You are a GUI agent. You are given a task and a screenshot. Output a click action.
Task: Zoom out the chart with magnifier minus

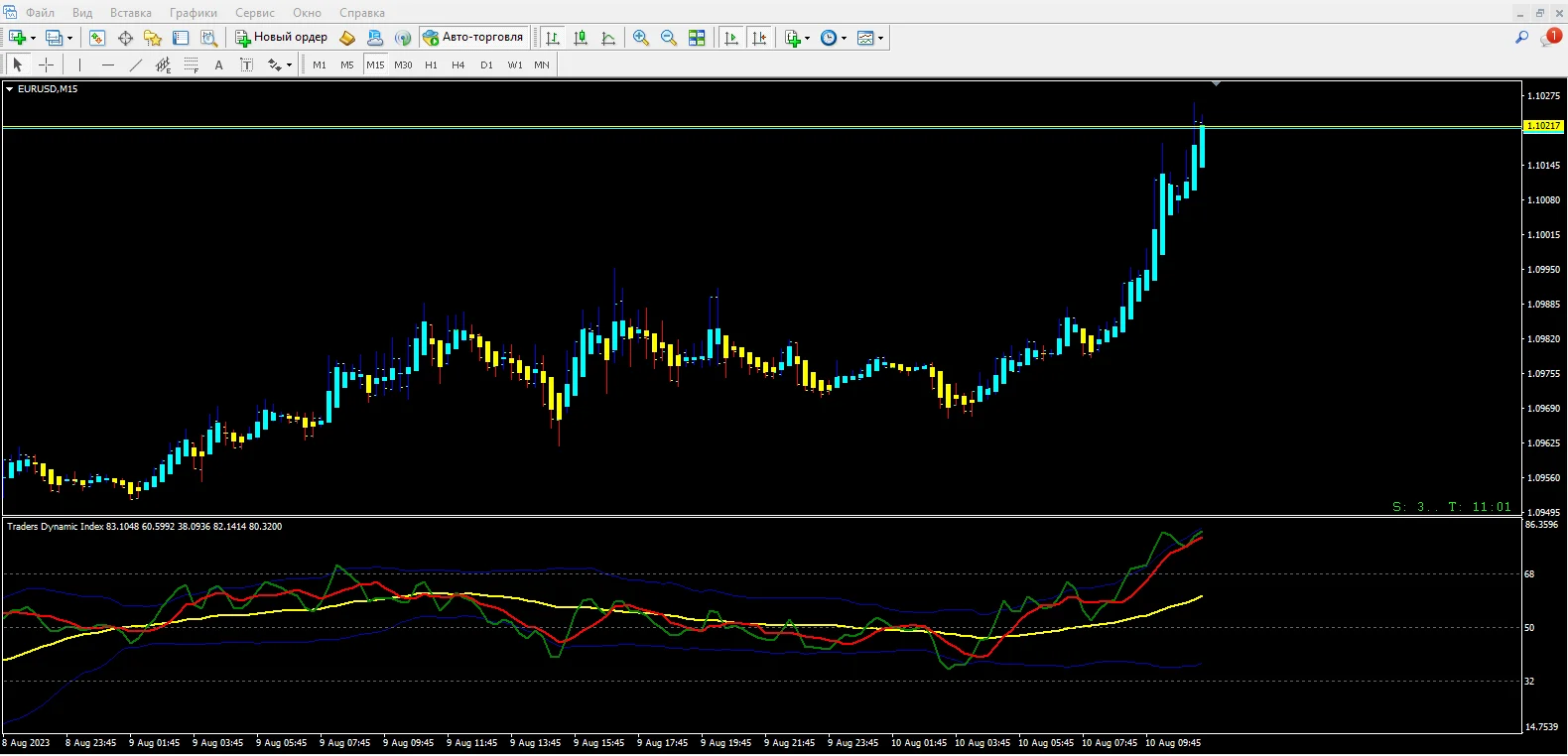tap(669, 38)
